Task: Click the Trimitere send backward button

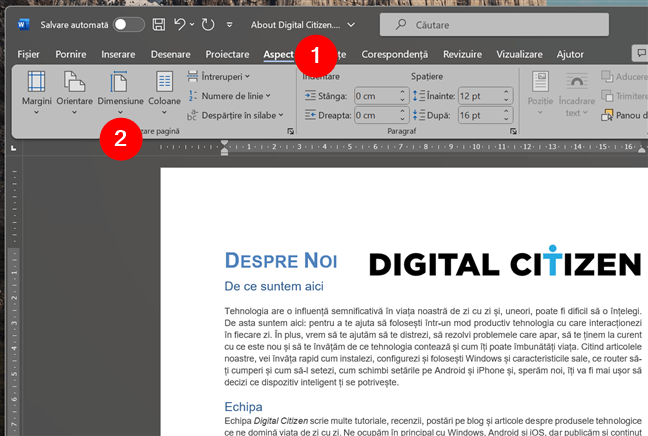Action: [624, 96]
